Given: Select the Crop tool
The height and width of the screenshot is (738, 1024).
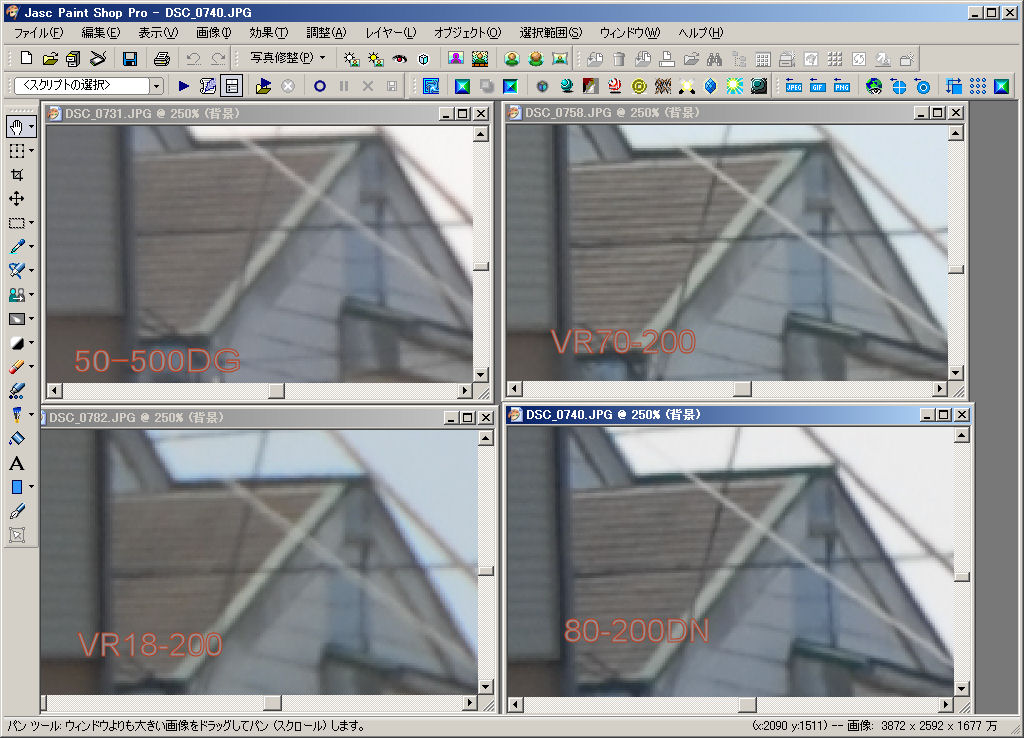Looking at the screenshot, I should click(17, 174).
